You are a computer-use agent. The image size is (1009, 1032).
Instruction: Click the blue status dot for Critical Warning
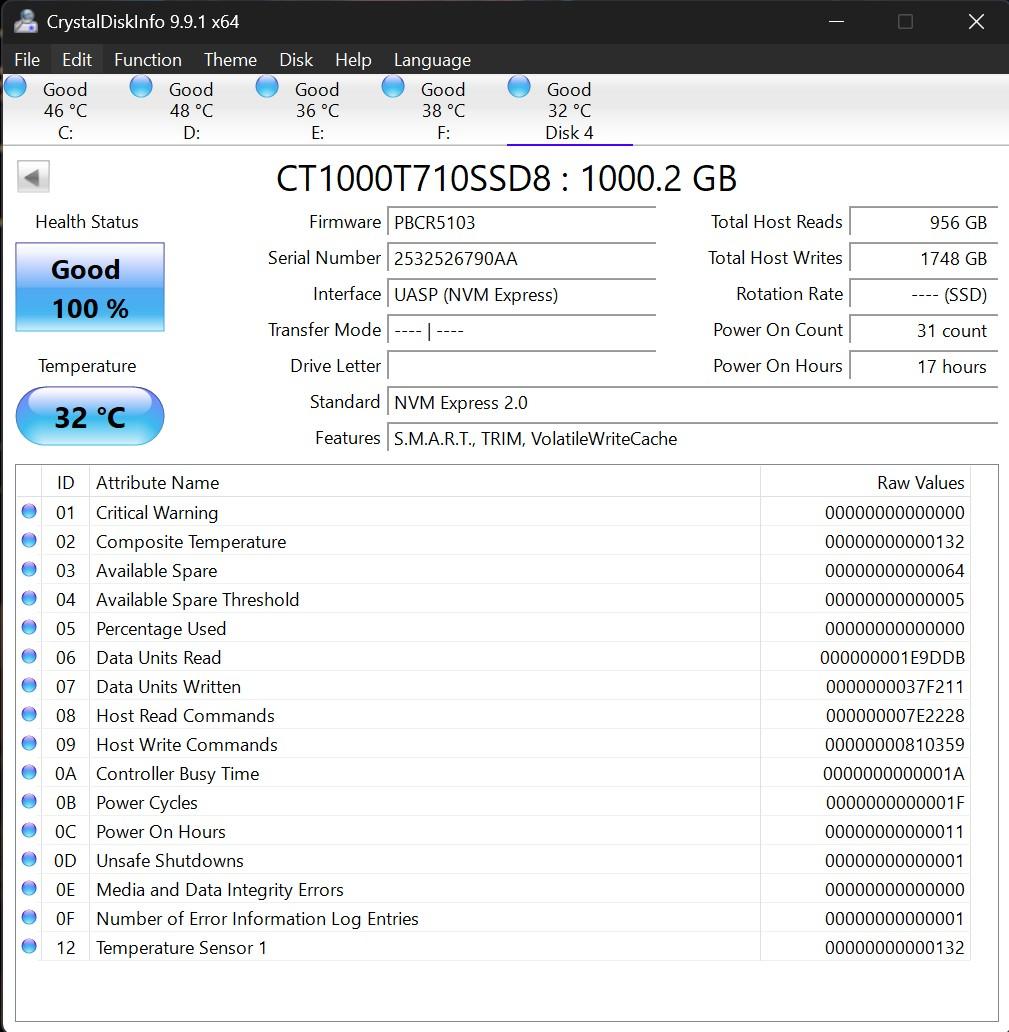pyautogui.click(x=29, y=511)
